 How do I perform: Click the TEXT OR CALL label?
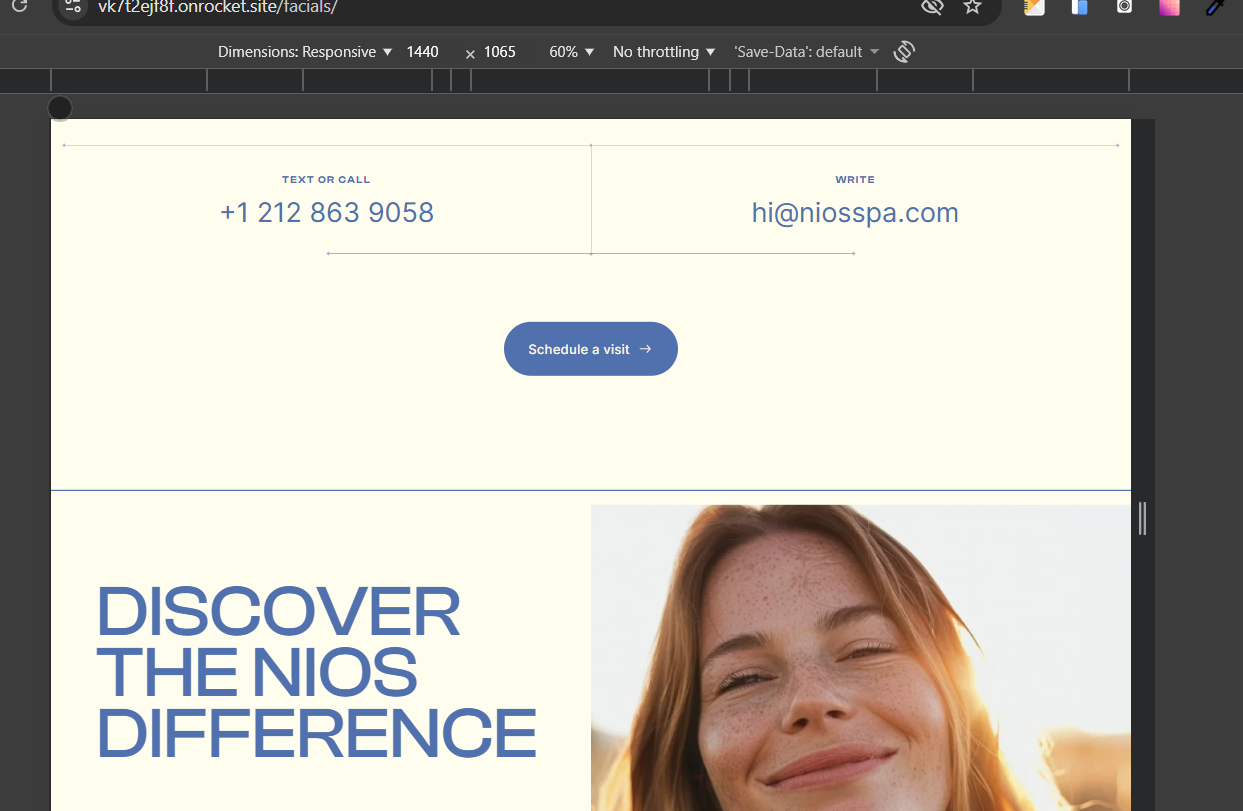coord(326,180)
